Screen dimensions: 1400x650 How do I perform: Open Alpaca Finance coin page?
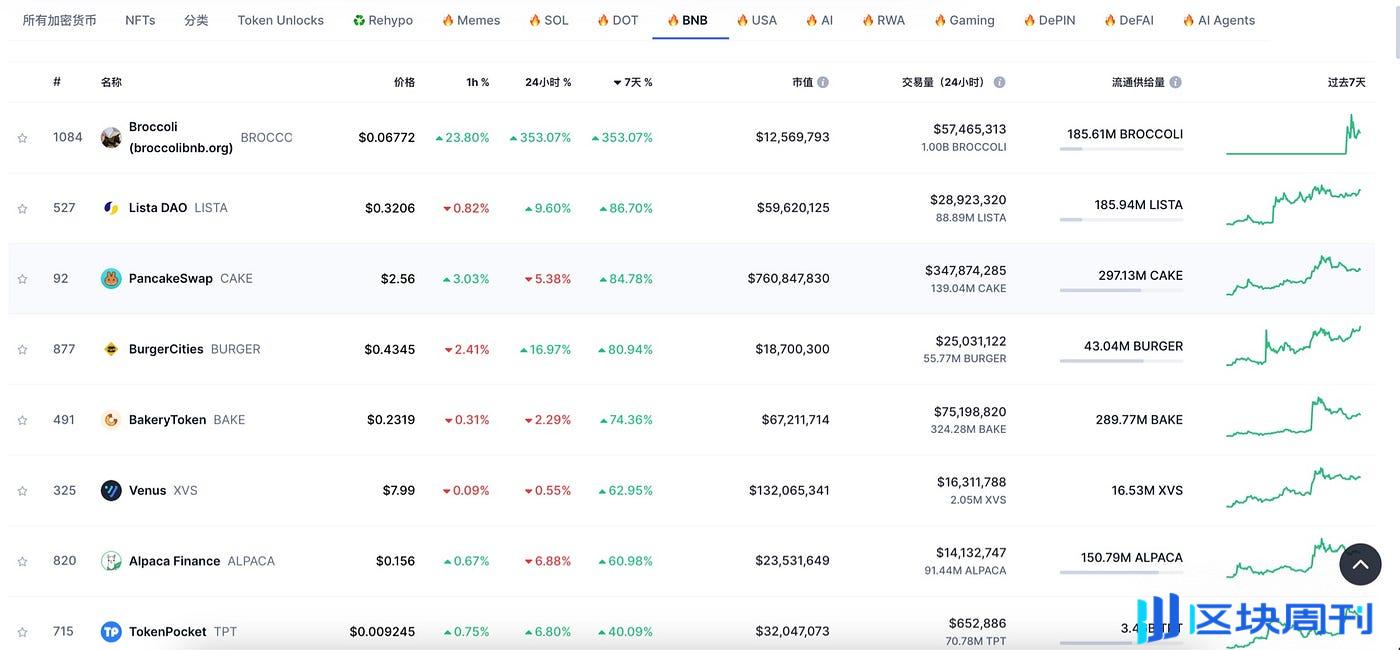[x=175, y=561]
